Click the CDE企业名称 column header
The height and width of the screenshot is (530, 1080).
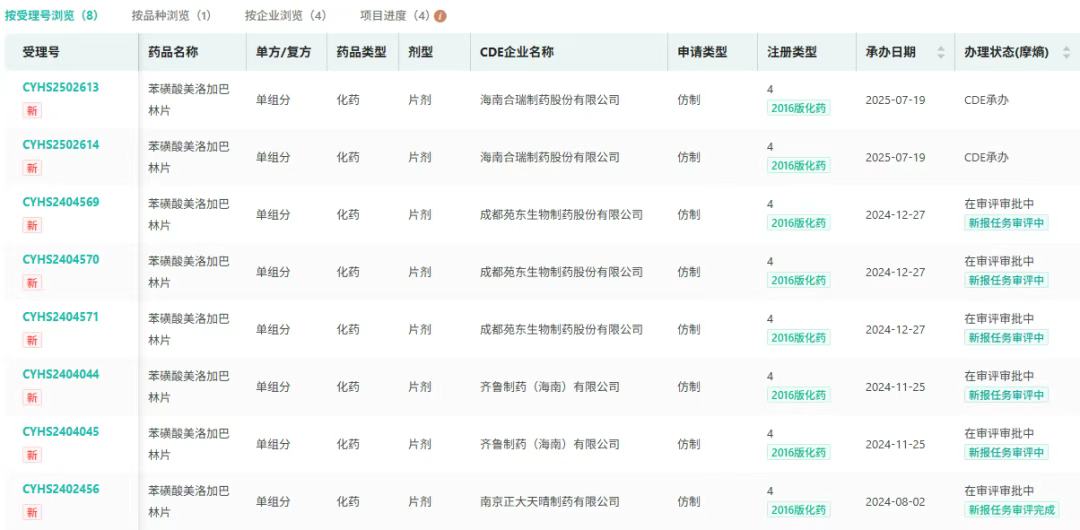click(x=516, y=52)
